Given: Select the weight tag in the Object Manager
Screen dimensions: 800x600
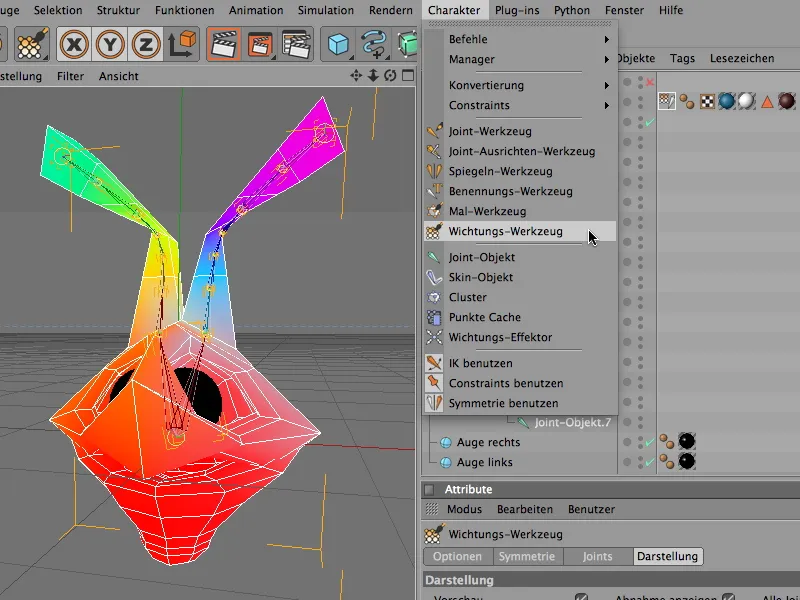Looking at the screenshot, I should click(x=667, y=101).
